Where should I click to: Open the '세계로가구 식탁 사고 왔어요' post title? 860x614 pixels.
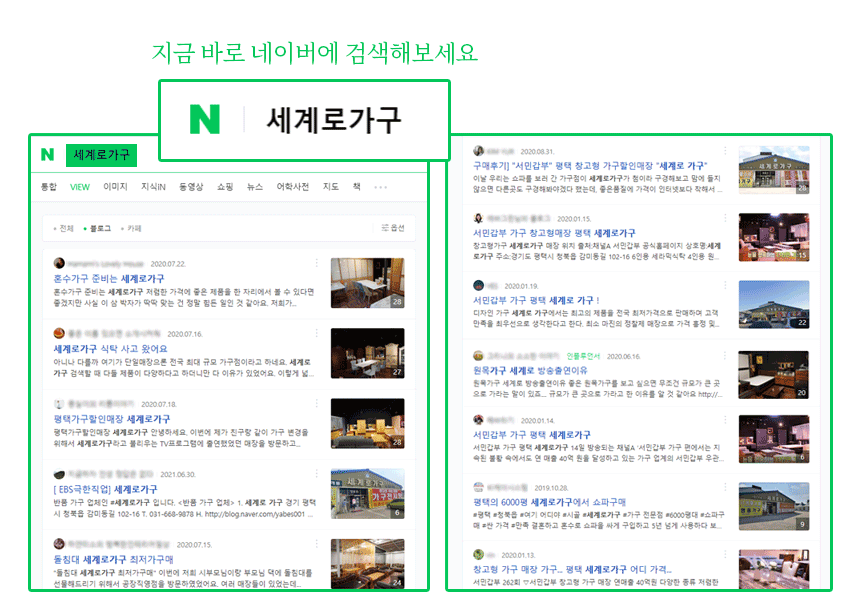110,348
